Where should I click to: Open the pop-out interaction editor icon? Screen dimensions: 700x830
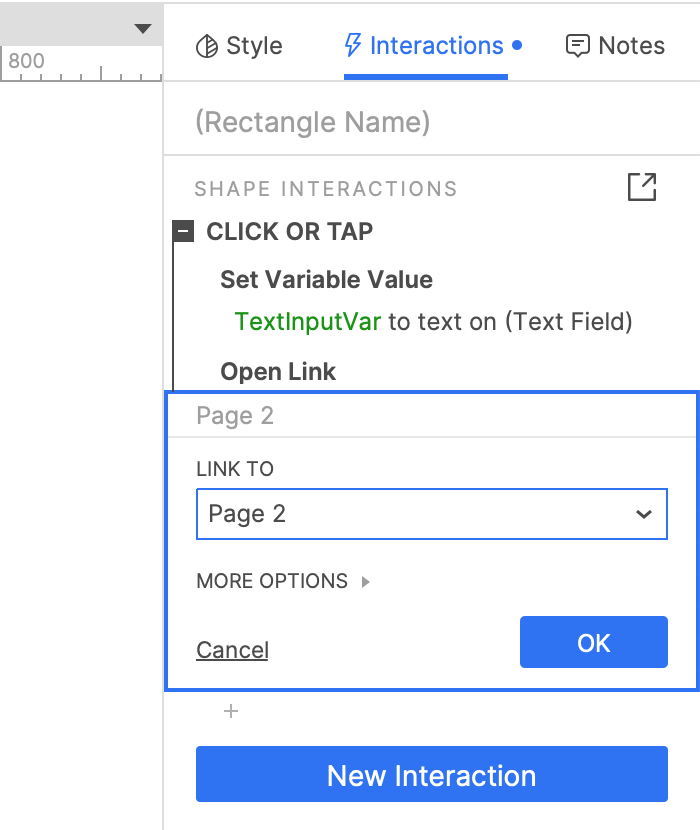point(641,187)
